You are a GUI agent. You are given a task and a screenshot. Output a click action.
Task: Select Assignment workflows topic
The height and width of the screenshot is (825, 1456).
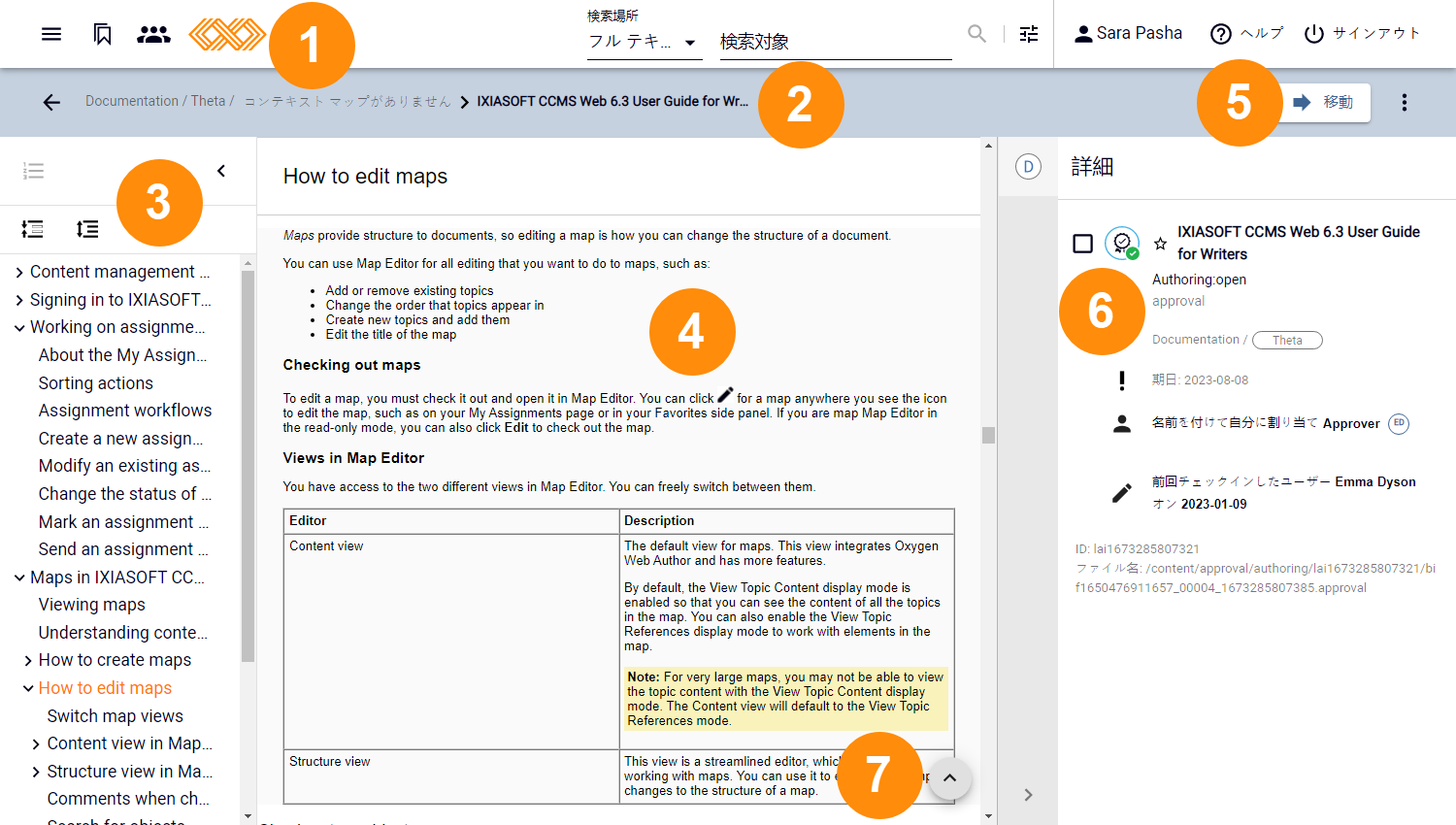125,411
